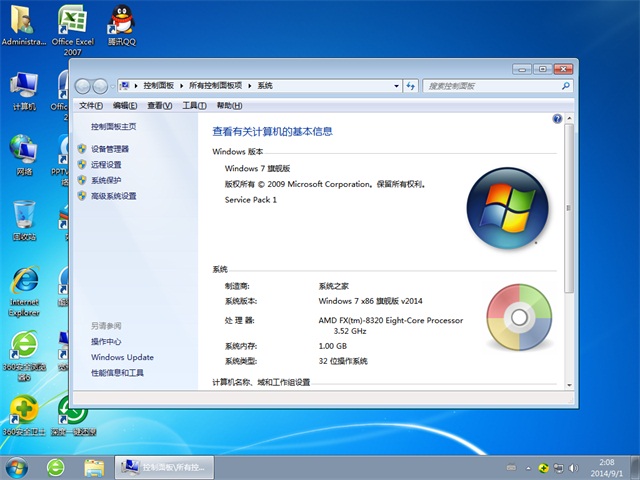Image resolution: width=640 pixels, height=480 pixels.
Task: Click the scrollbar down arrow
Action: pyautogui.click(x=569, y=385)
